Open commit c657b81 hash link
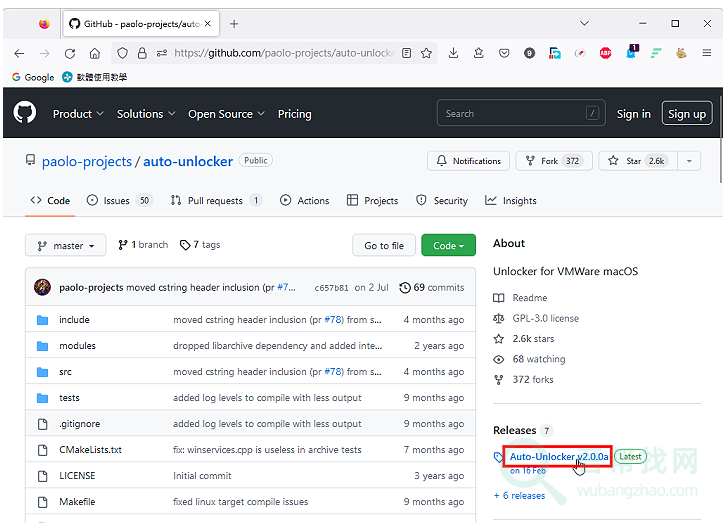Image resolution: width=726 pixels, height=523 pixels. click(332, 288)
